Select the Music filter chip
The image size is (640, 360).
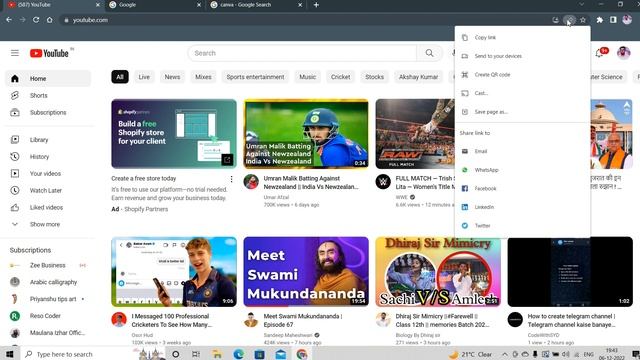pyautogui.click(x=308, y=77)
